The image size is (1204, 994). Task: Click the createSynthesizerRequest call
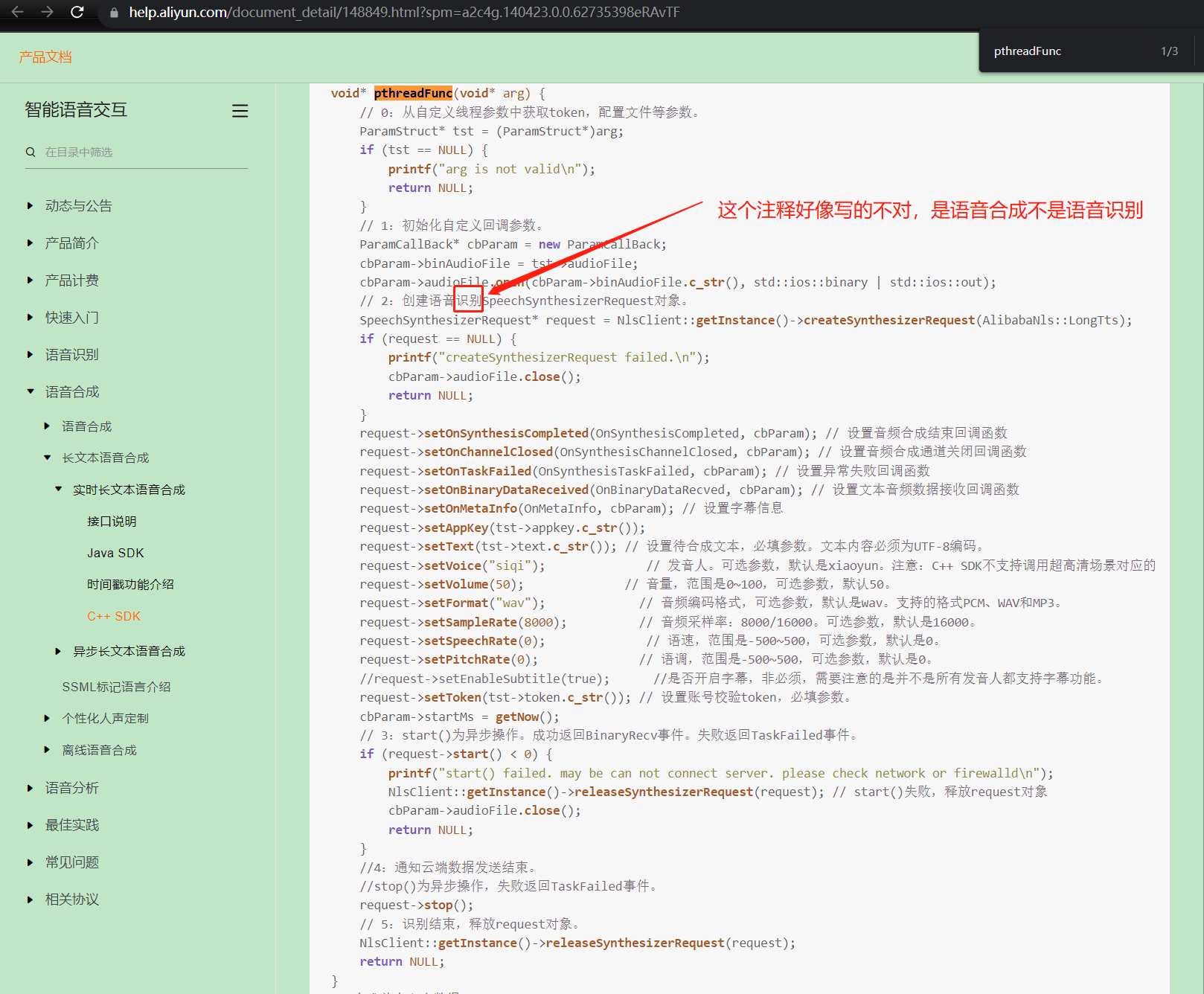click(889, 320)
